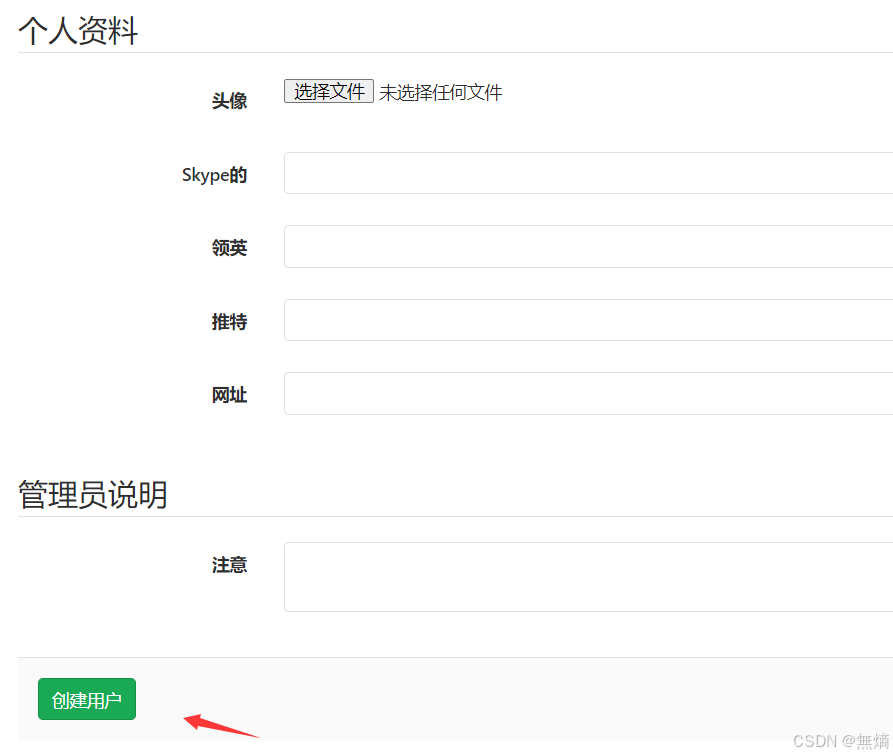Viewport: 893px width, 756px height.
Task: Click into the 网址 text field
Action: 588,394
